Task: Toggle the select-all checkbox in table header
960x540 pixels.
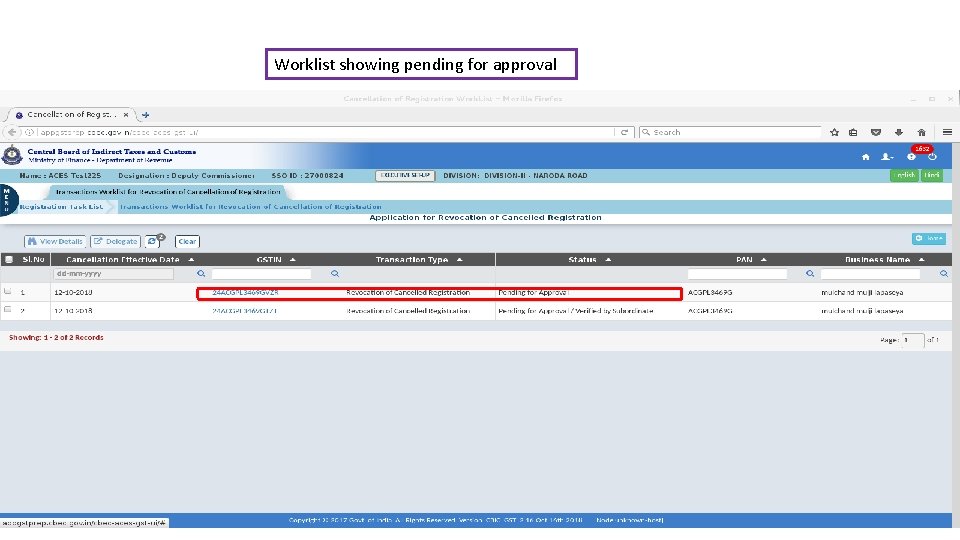Action: [x=9, y=260]
